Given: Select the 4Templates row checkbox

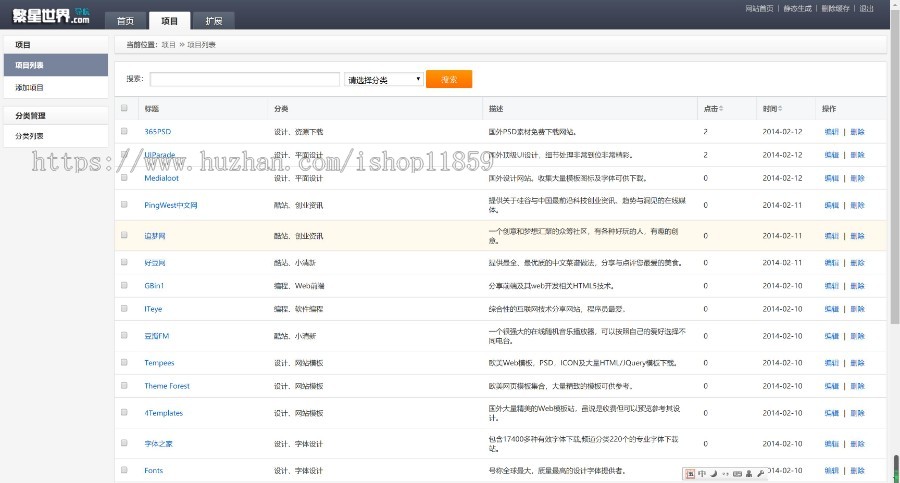Looking at the screenshot, I should pyautogui.click(x=124, y=412).
